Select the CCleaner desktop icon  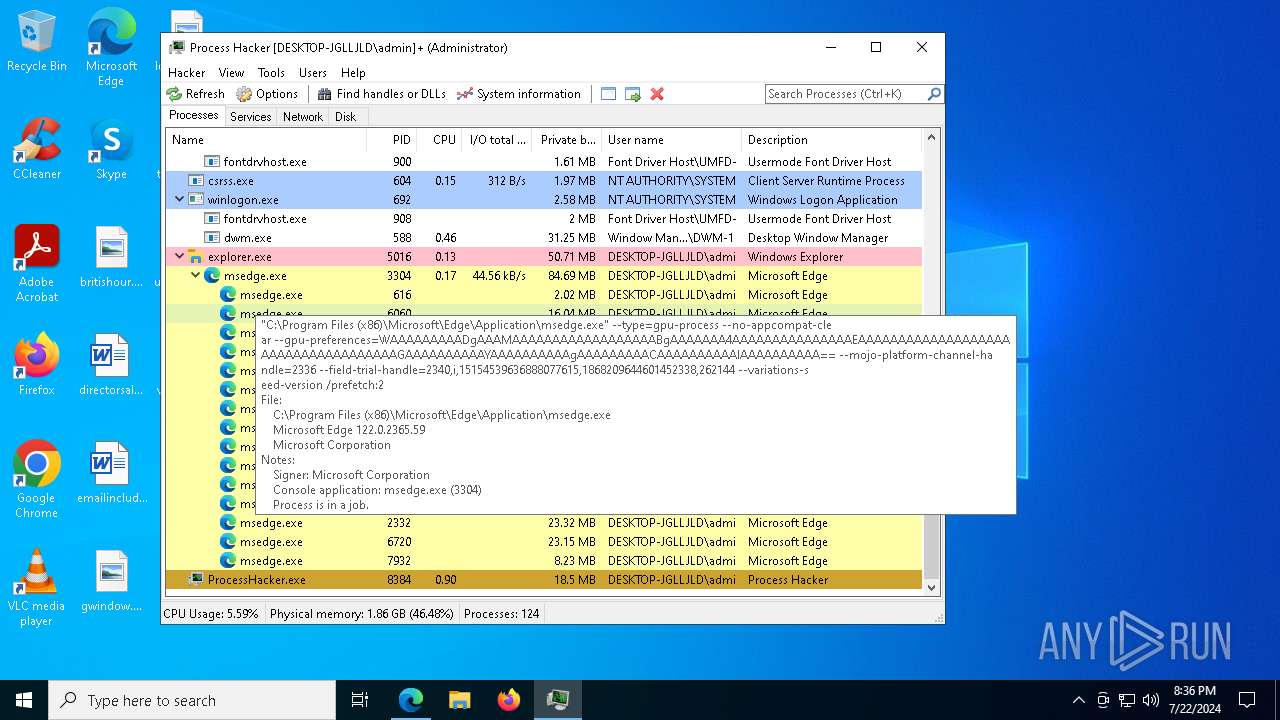click(37, 149)
